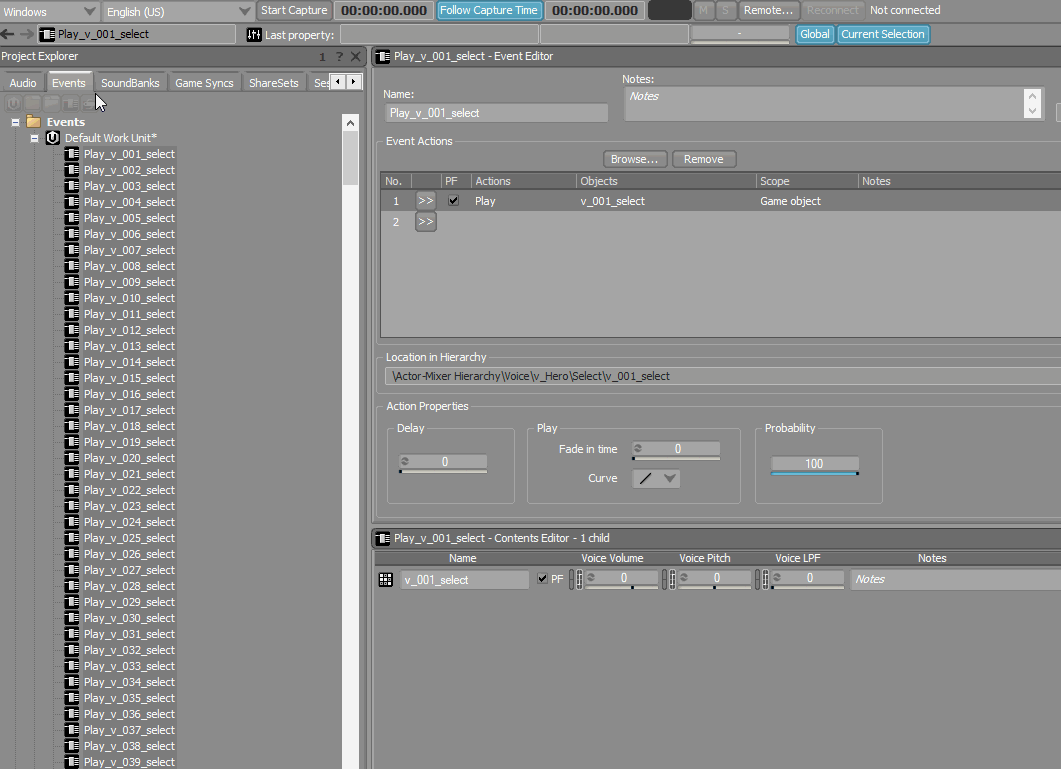Click the Remove button
1061x769 pixels.
click(x=704, y=159)
